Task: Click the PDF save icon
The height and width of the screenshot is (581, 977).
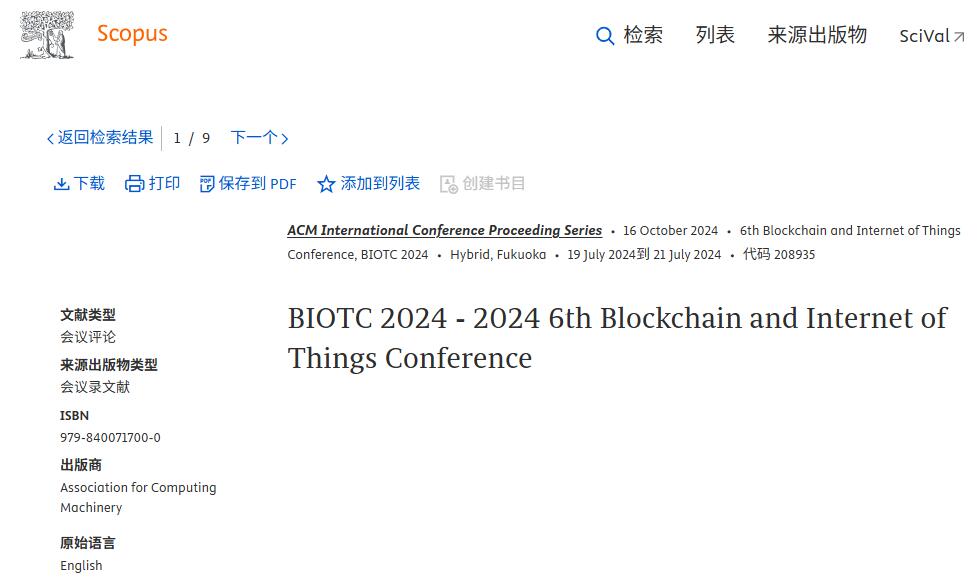Action: coord(207,184)
